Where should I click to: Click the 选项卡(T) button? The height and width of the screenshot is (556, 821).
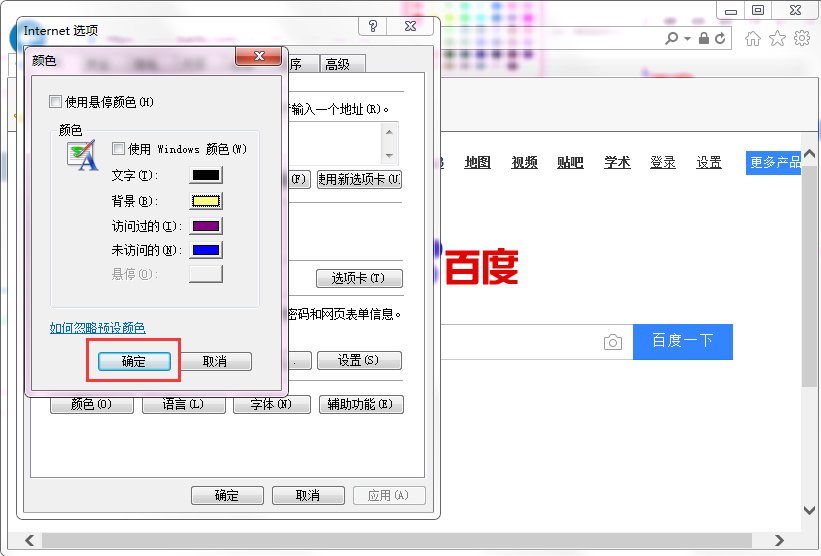(x=359, y=278)
